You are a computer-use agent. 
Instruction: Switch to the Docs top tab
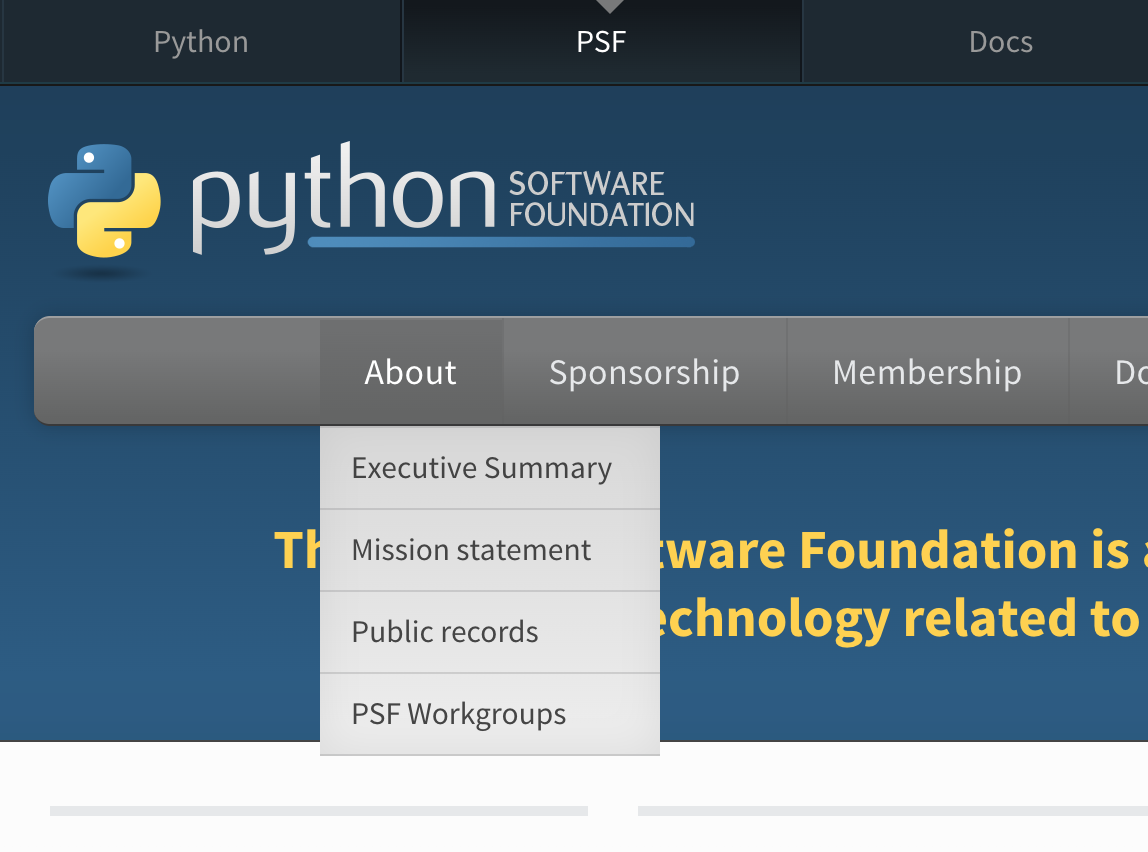tap(1000, 42)
